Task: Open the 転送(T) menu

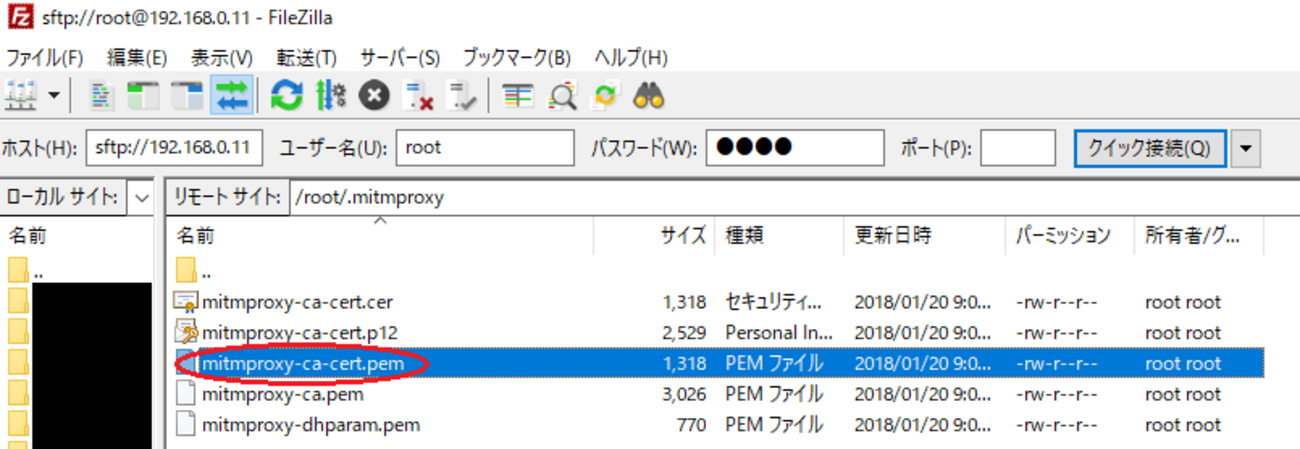Action: [x=307, y=57]
